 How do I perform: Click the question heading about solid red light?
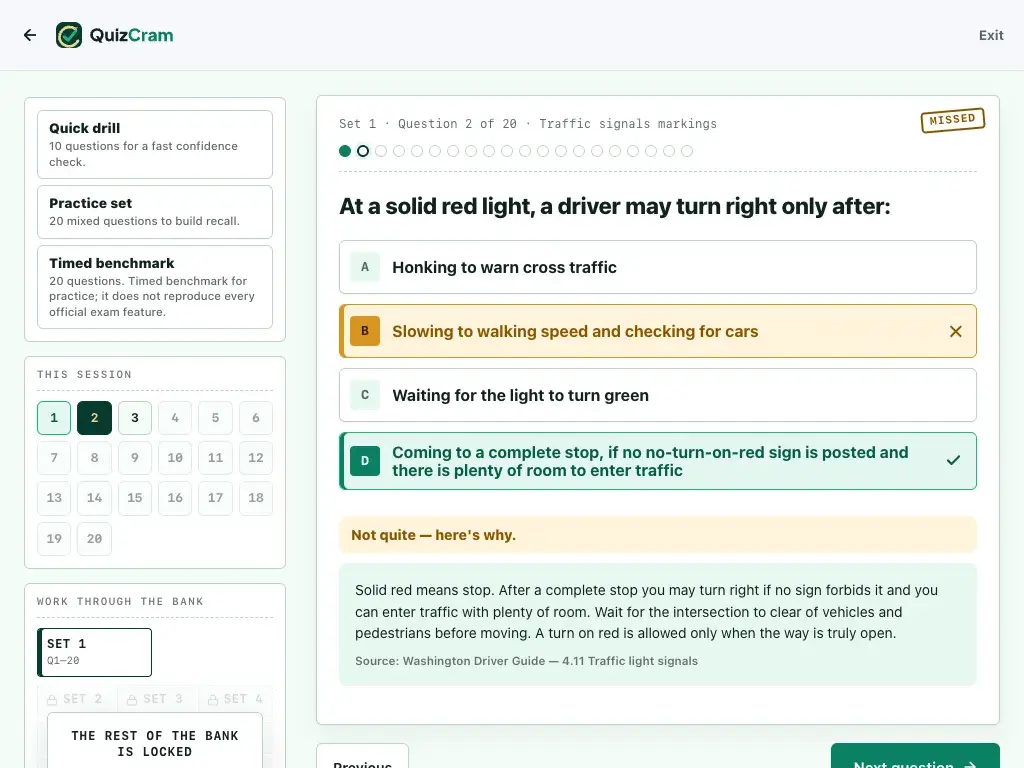(615, 206)
